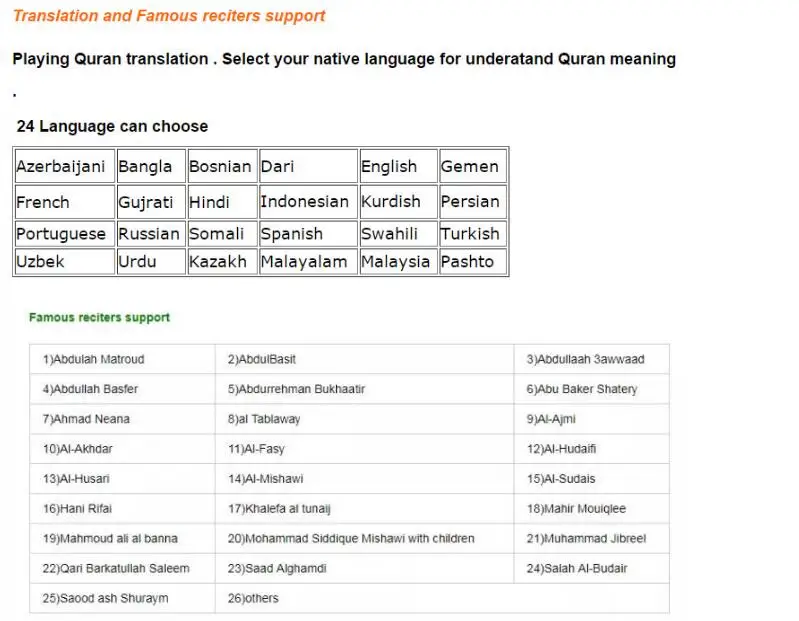Select the Indonesian language cell

[x=308, y=202]
